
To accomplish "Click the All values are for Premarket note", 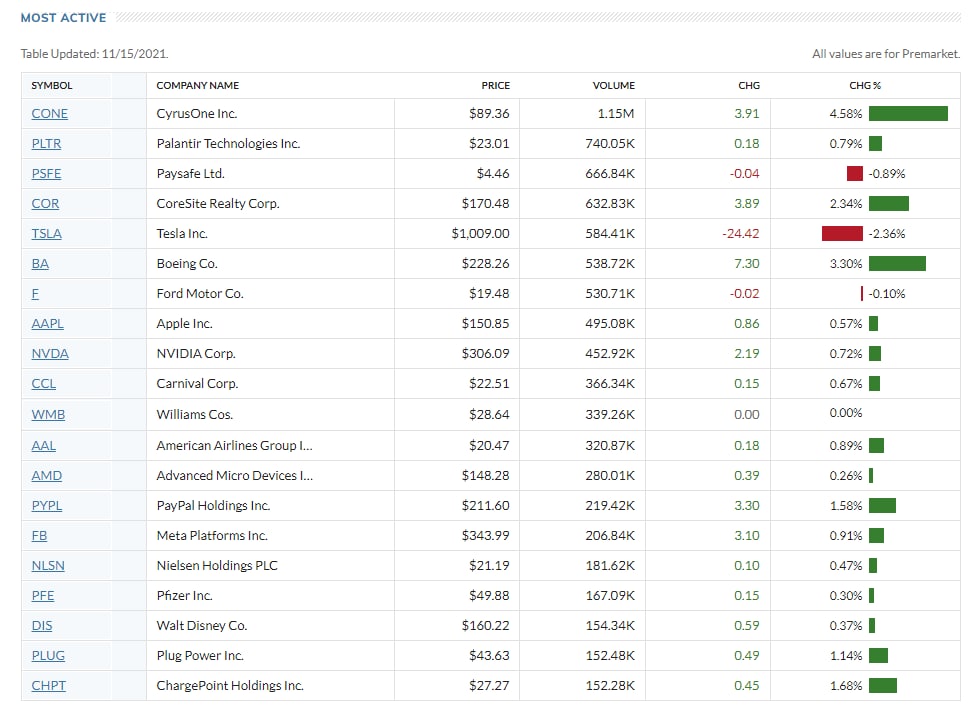I will pos(886,54).
